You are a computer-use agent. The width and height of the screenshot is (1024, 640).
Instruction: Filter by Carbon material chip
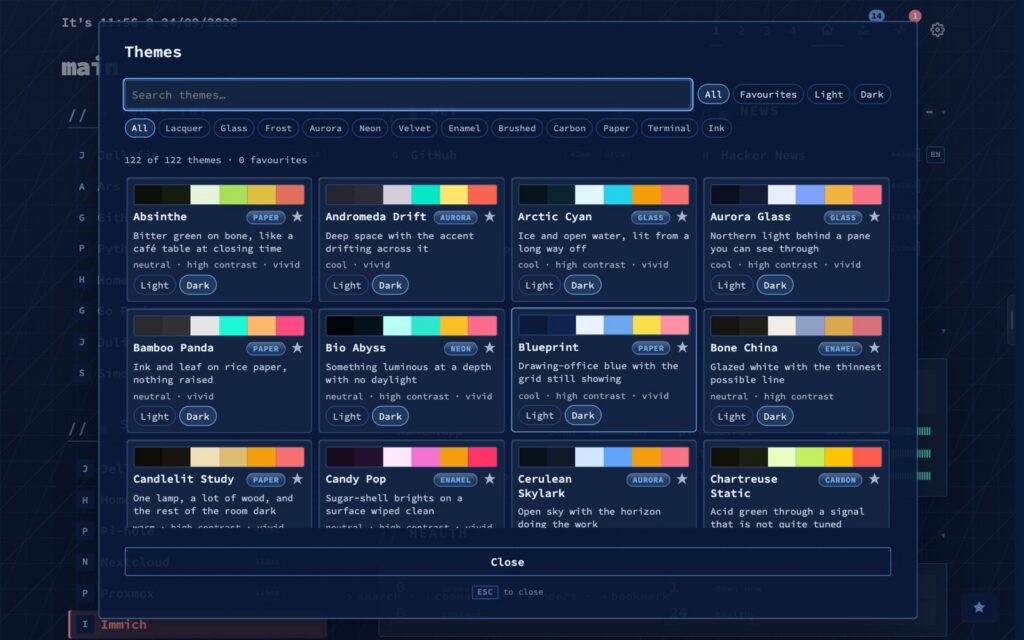[x=569, y=129]
